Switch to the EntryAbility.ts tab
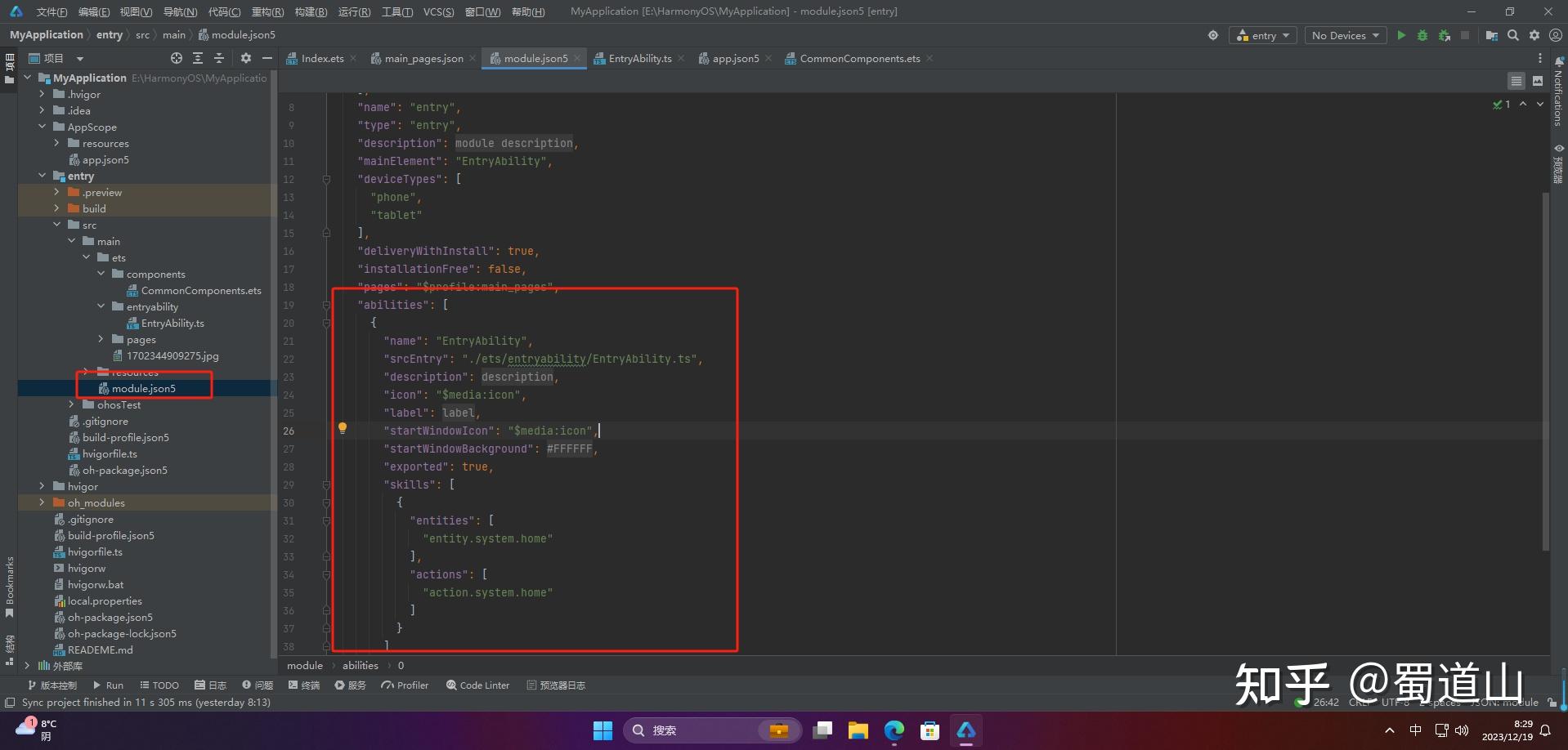This screenshot has width=1568, height=750. (x=639, y=58)
